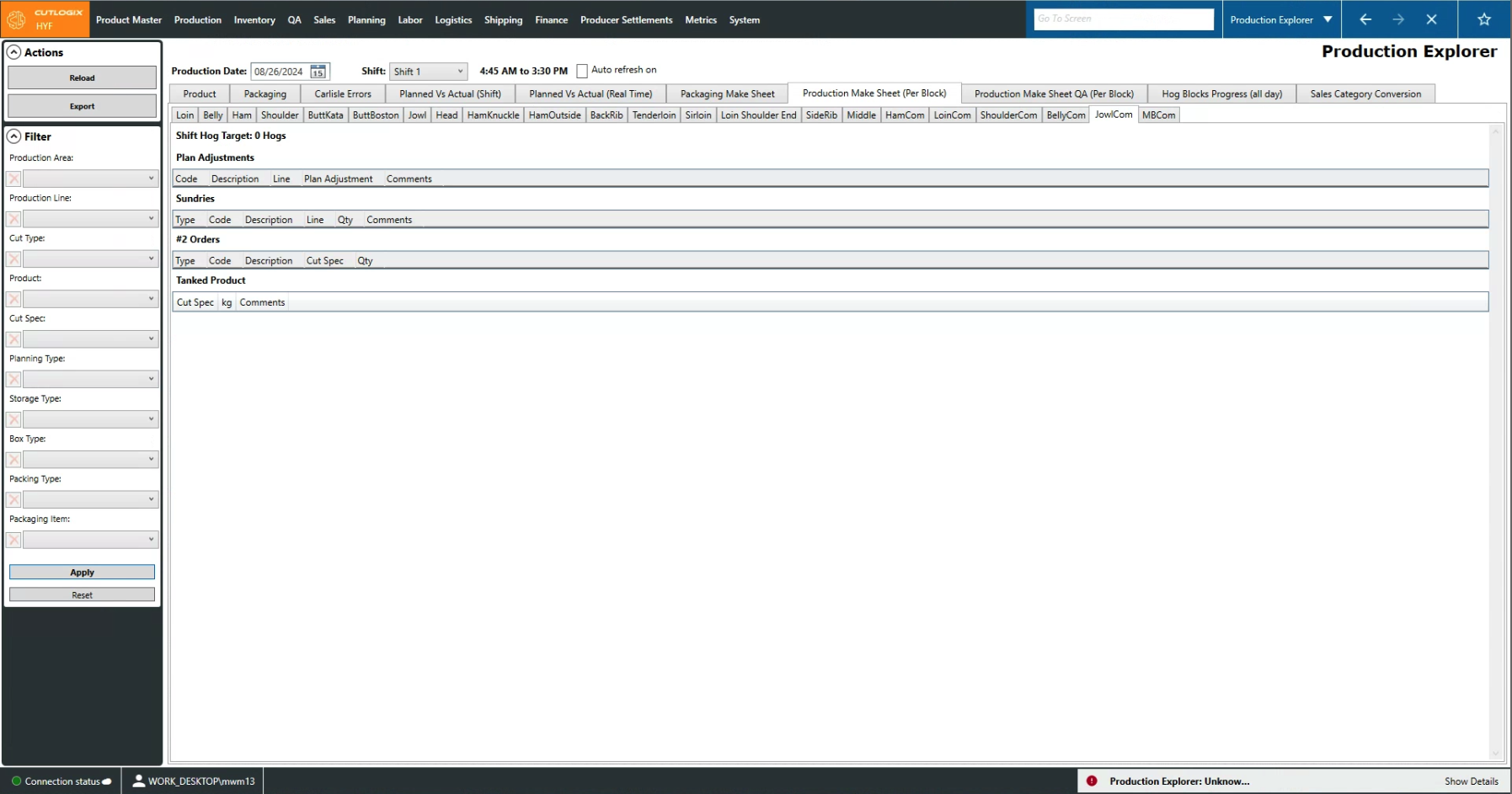Open the calendar date picker for Production Date
This screenshot has height=794, width=1512.
pyautogui.click(x=318, y=72)
